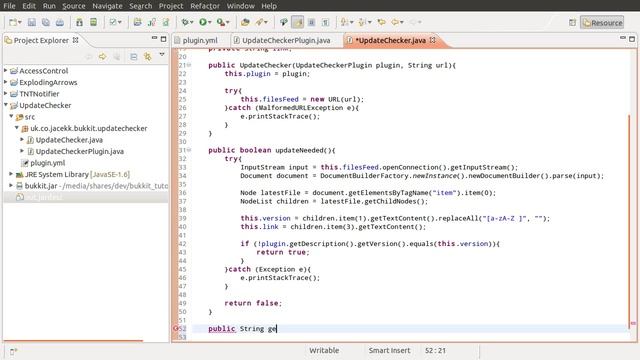Viewport: 640px width, 360px height.
Task: Click Collapse All in Project Explorer
Action: (x=133, y=56)
